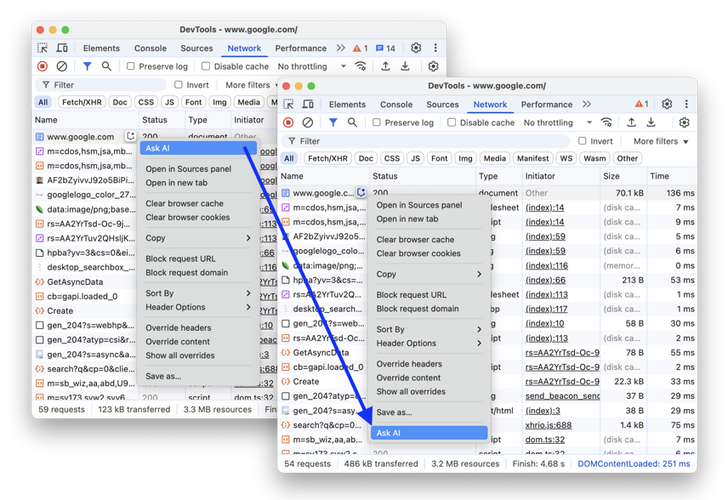Open search icon in front window toolbar

pos(352,123)
